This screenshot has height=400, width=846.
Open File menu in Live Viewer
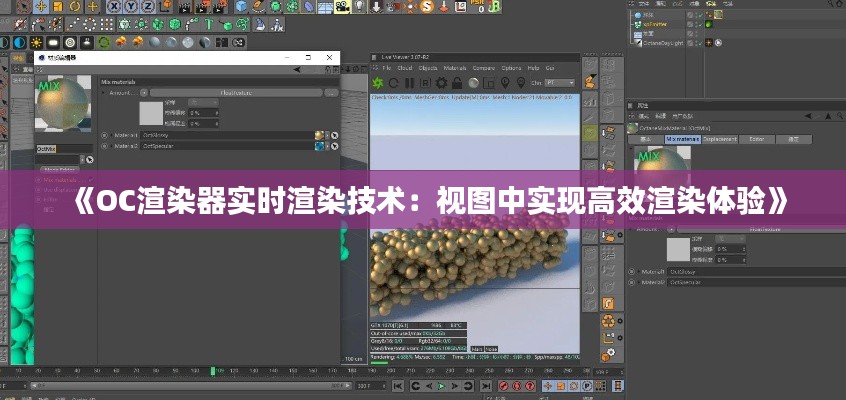[386, 68]
